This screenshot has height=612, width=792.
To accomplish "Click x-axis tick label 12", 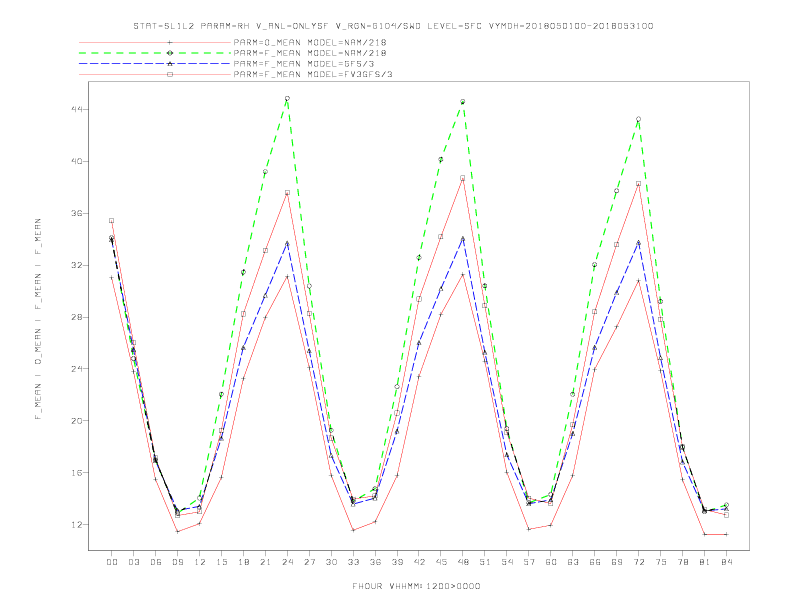I will 200,562.
